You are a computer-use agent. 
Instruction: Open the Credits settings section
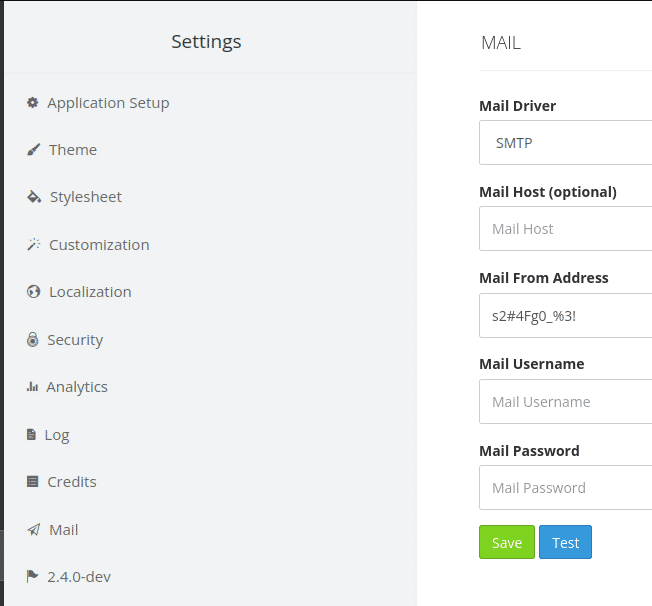pos(72,482)
